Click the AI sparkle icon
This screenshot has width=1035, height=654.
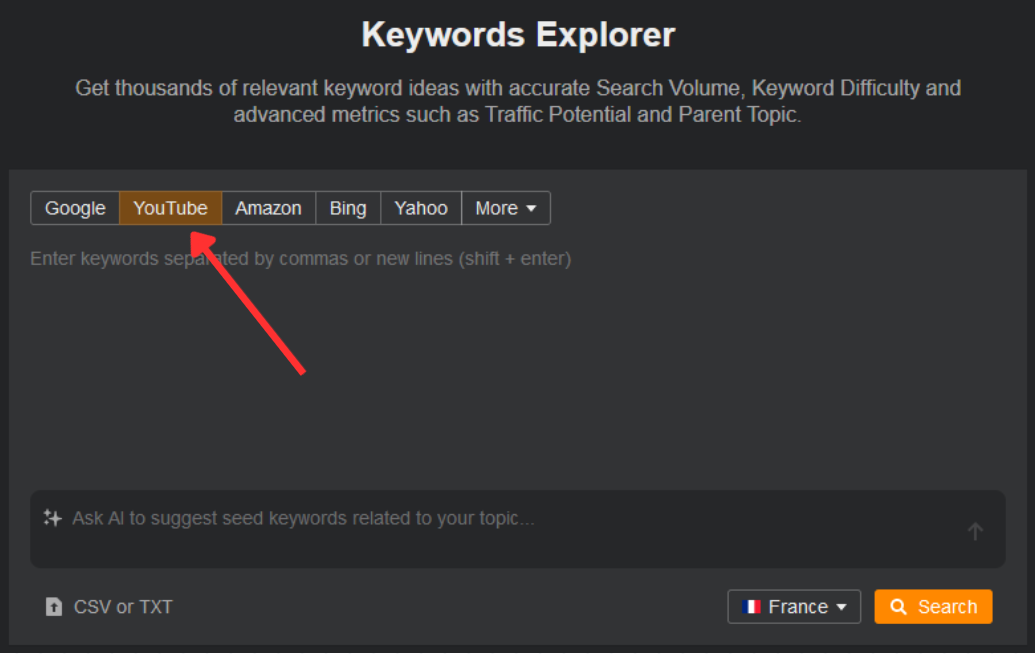pos(53,518)
